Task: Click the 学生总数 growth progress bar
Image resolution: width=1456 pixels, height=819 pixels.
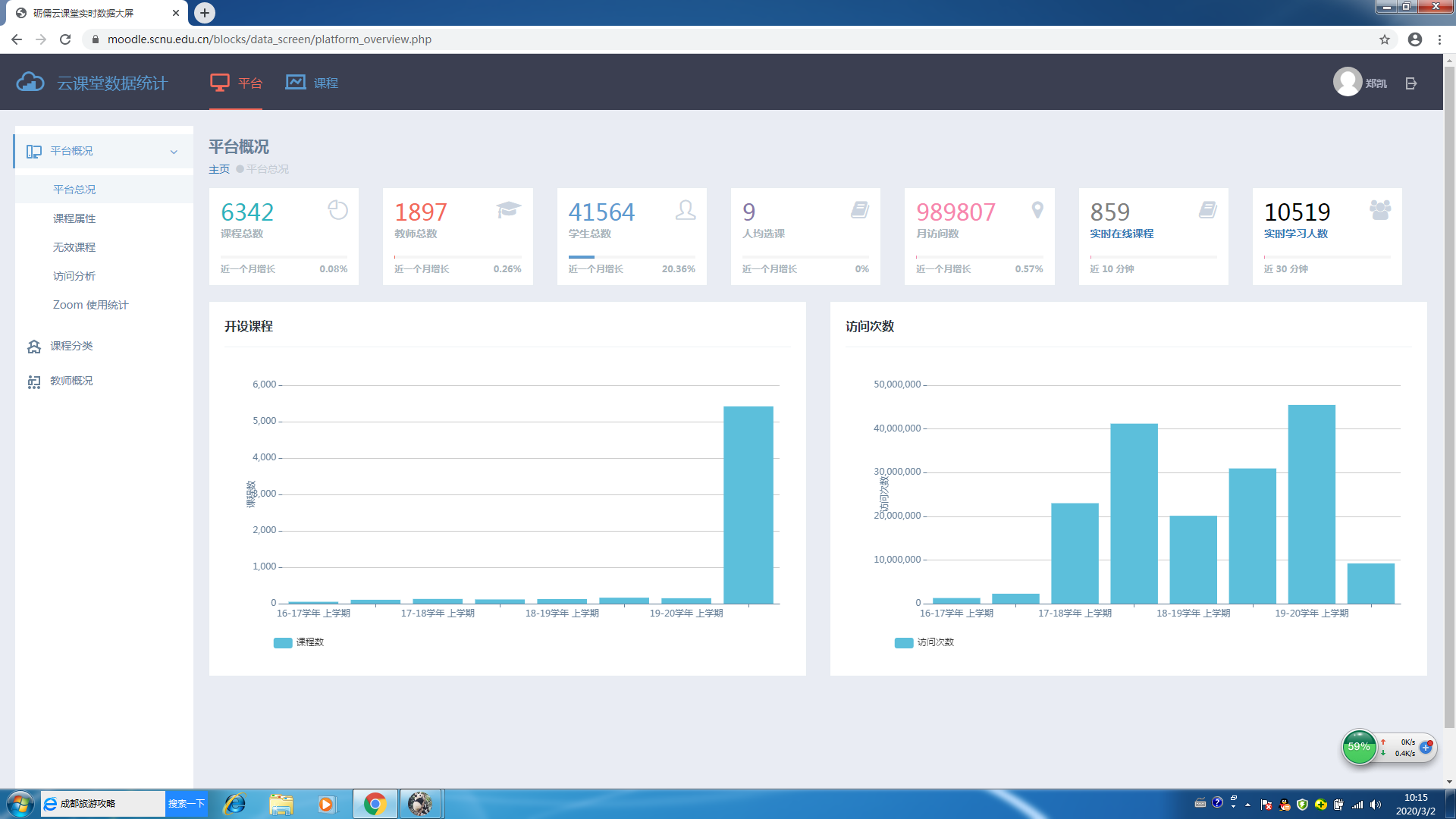Action: (x=632, y=257)
